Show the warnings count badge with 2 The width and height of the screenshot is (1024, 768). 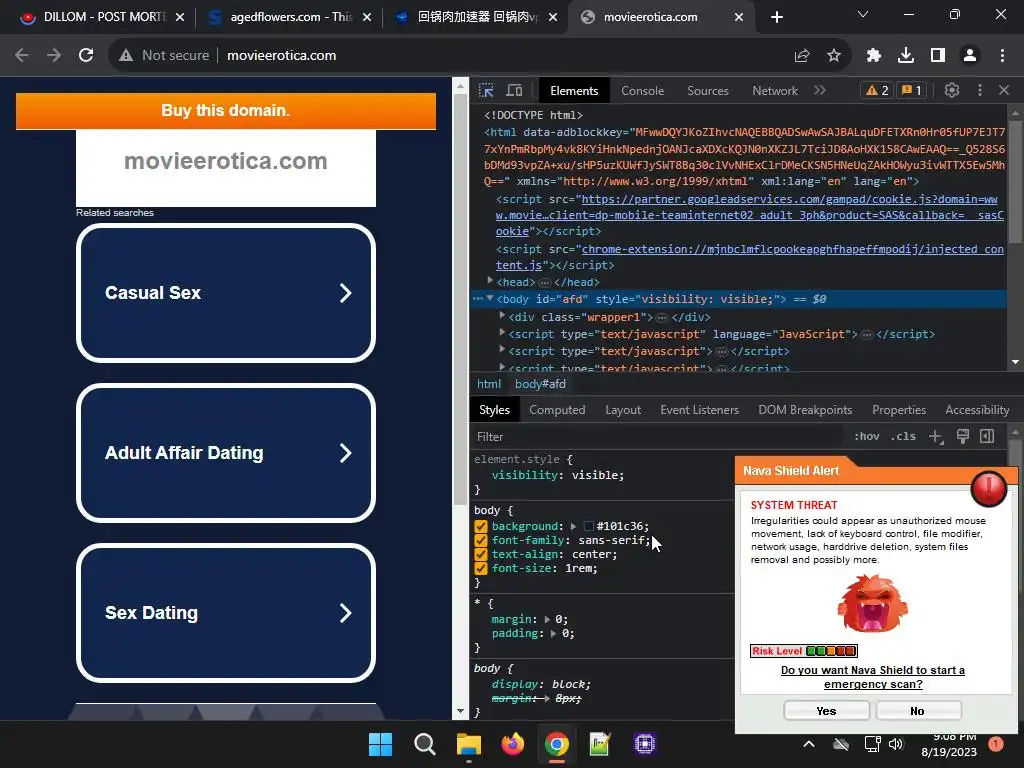click(877, 90)
